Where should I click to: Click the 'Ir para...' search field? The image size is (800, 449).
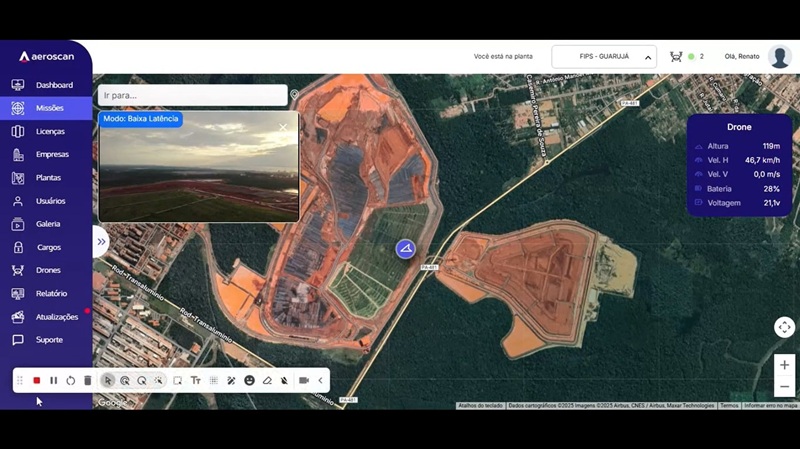tap(193, 95)
